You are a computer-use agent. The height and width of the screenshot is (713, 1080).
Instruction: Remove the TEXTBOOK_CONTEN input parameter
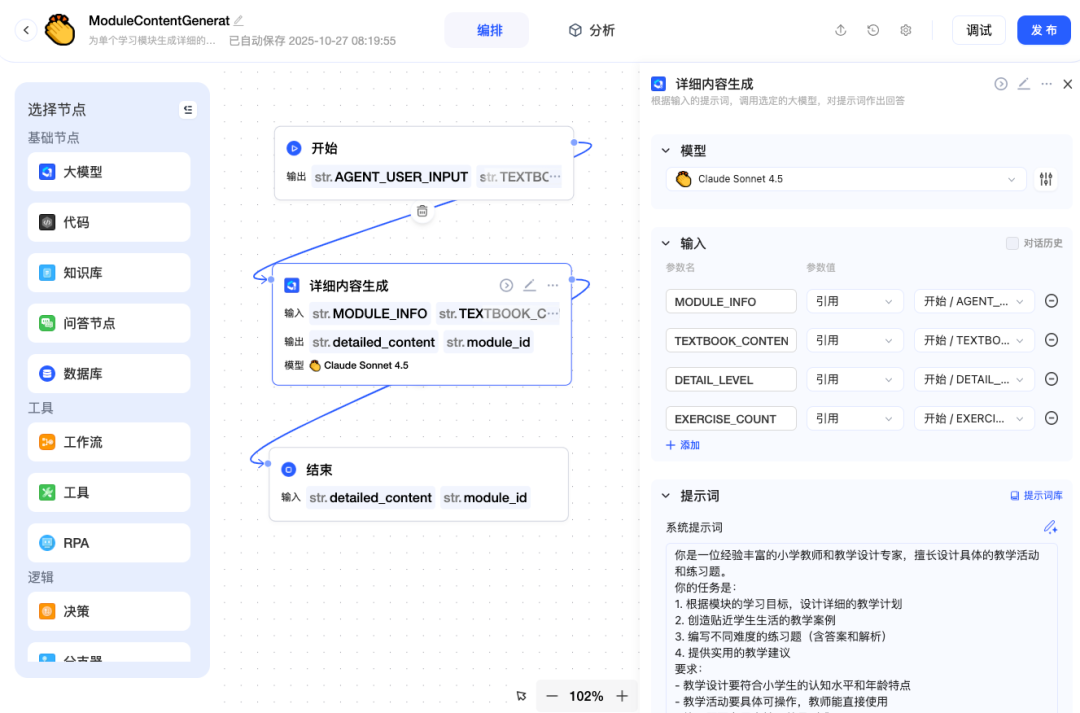coord(1051,340)
